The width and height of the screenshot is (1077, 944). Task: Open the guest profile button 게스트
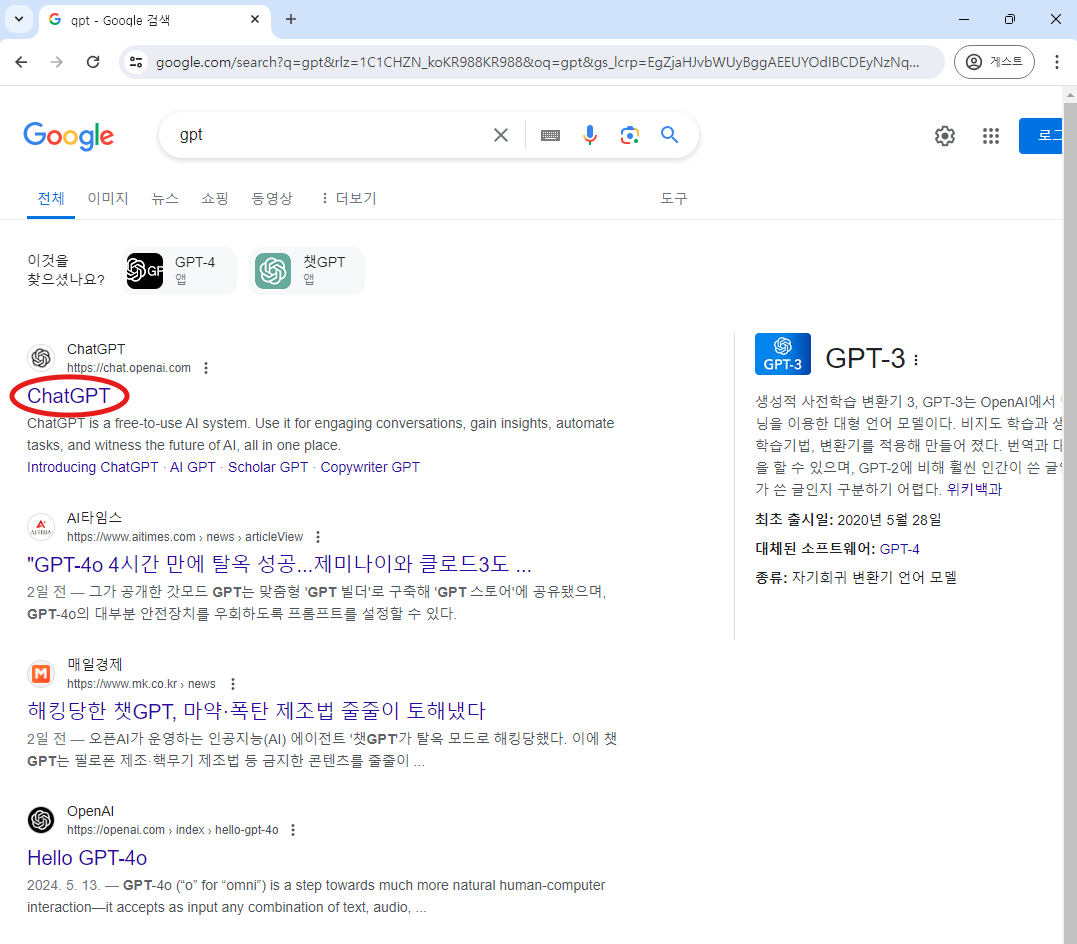pyautogui.click(x=994, y=62)
